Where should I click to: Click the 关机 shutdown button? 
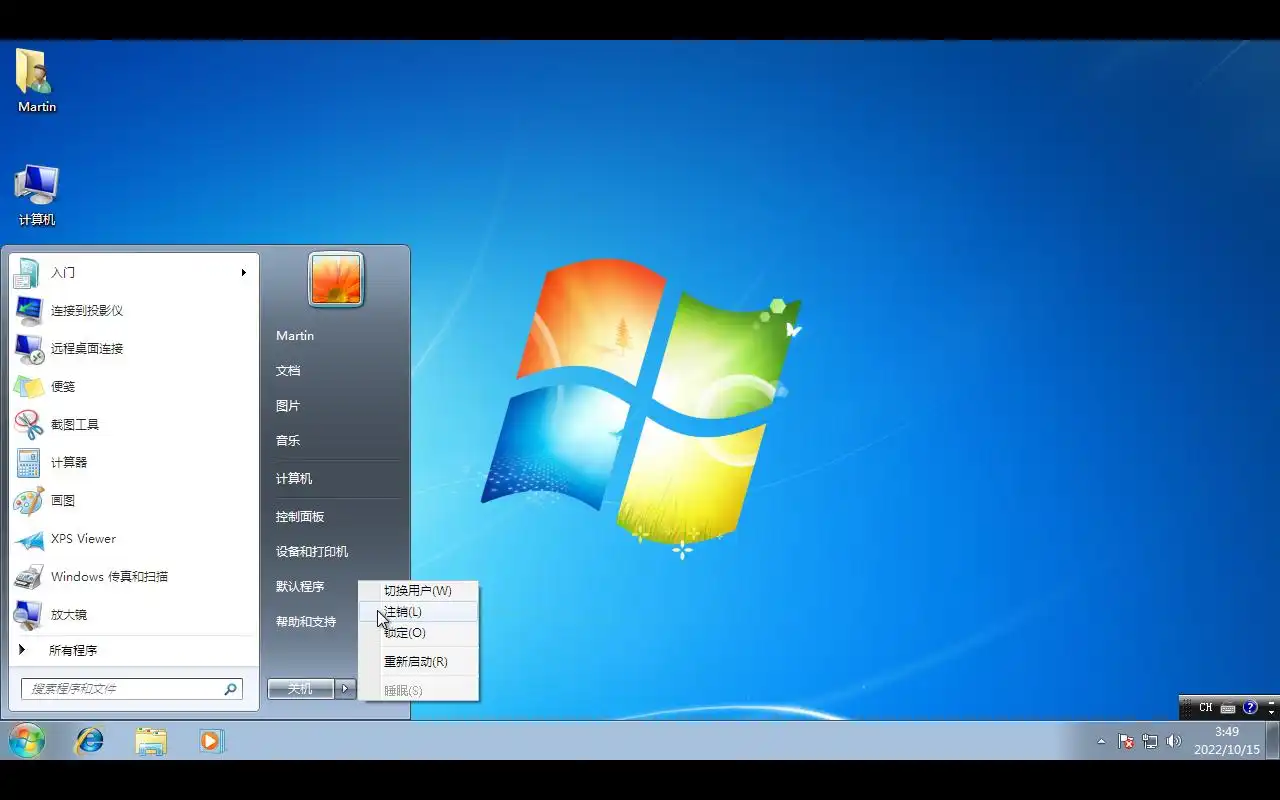coord(300,689)
